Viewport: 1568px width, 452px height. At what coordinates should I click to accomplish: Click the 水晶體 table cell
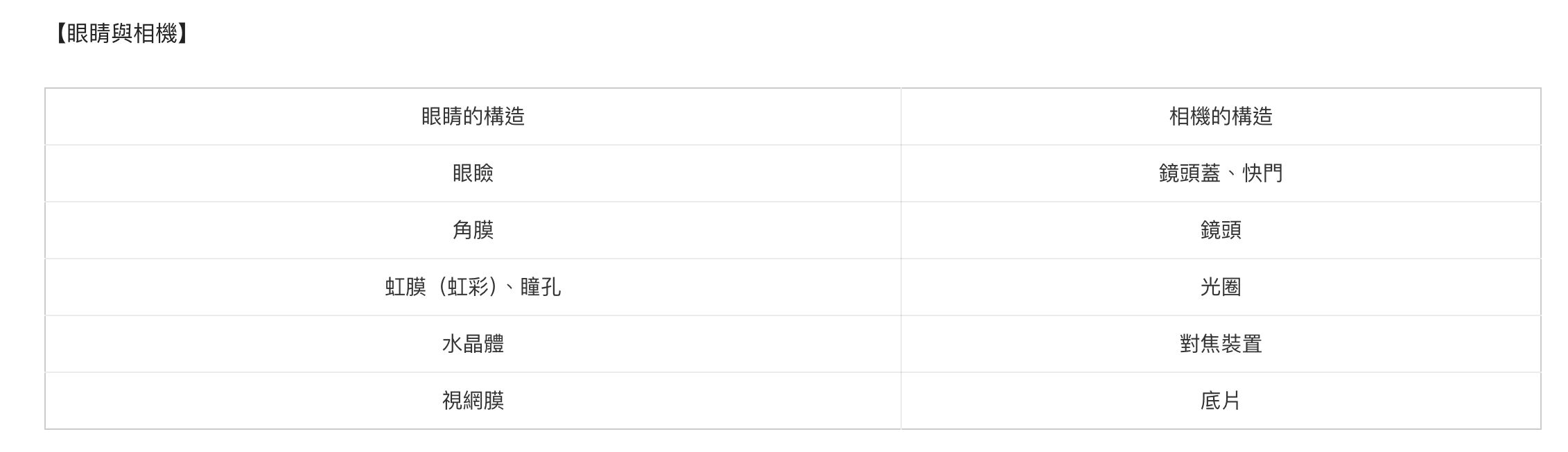coord(473,344)
